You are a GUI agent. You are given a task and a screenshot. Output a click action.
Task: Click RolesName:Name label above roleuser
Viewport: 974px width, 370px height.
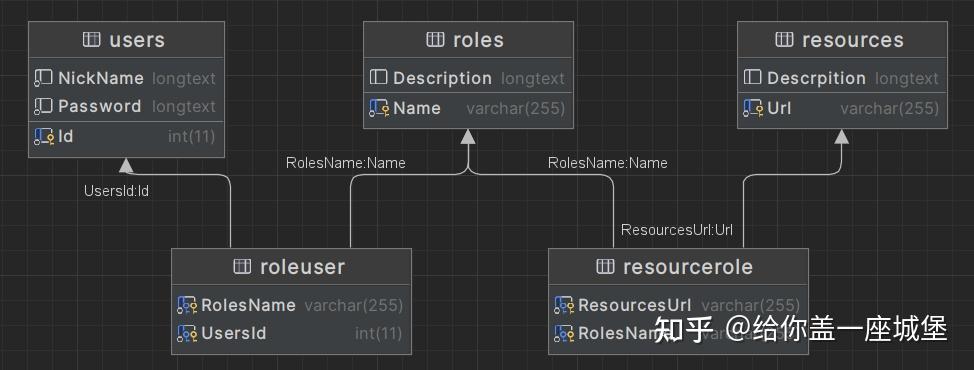(345, 163)
